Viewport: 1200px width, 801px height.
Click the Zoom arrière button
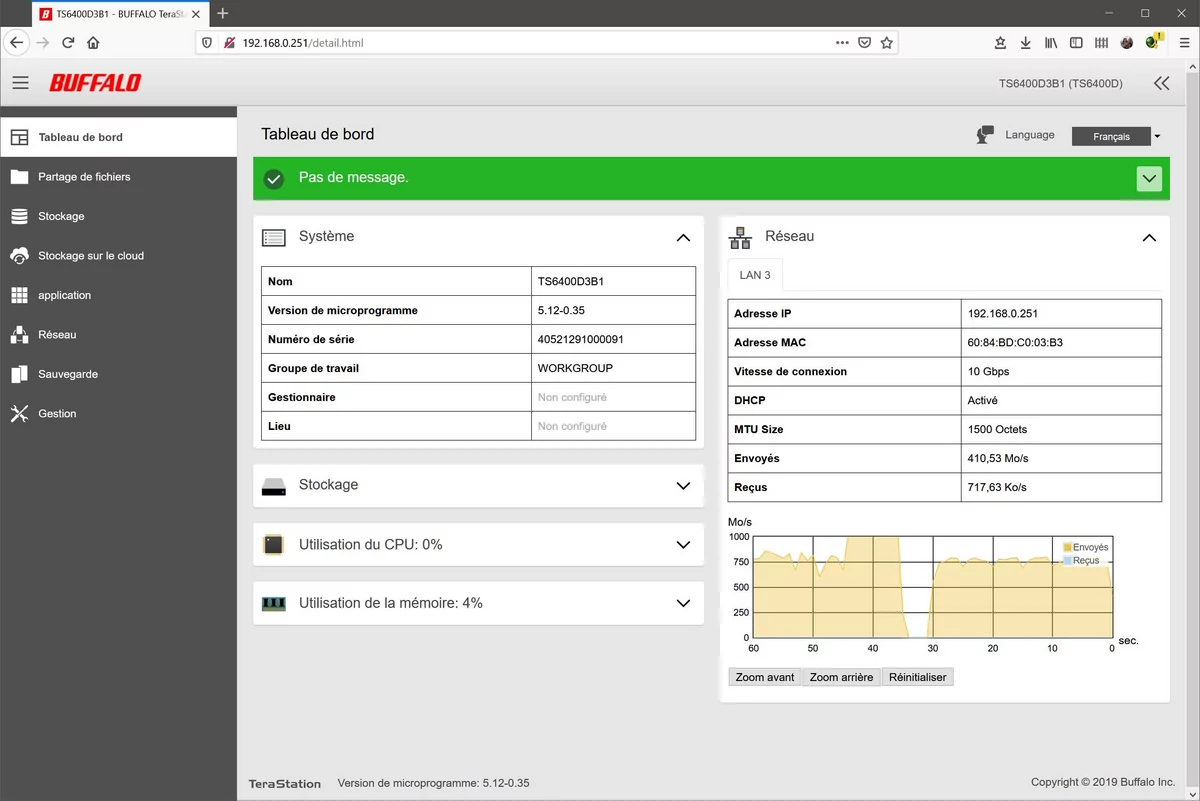[x=841, y=677]
